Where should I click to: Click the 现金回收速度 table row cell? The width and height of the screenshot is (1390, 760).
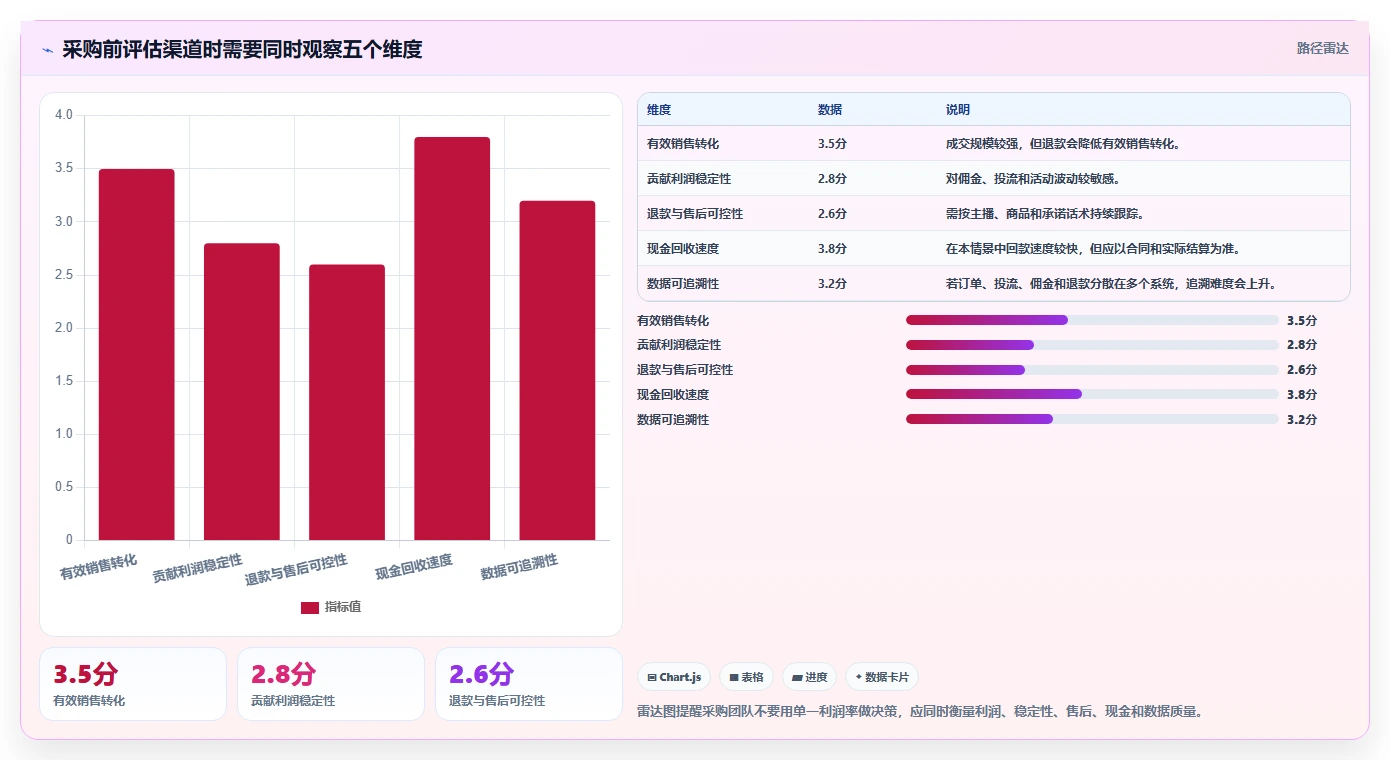pyautogui.click(x=683, y=249)
